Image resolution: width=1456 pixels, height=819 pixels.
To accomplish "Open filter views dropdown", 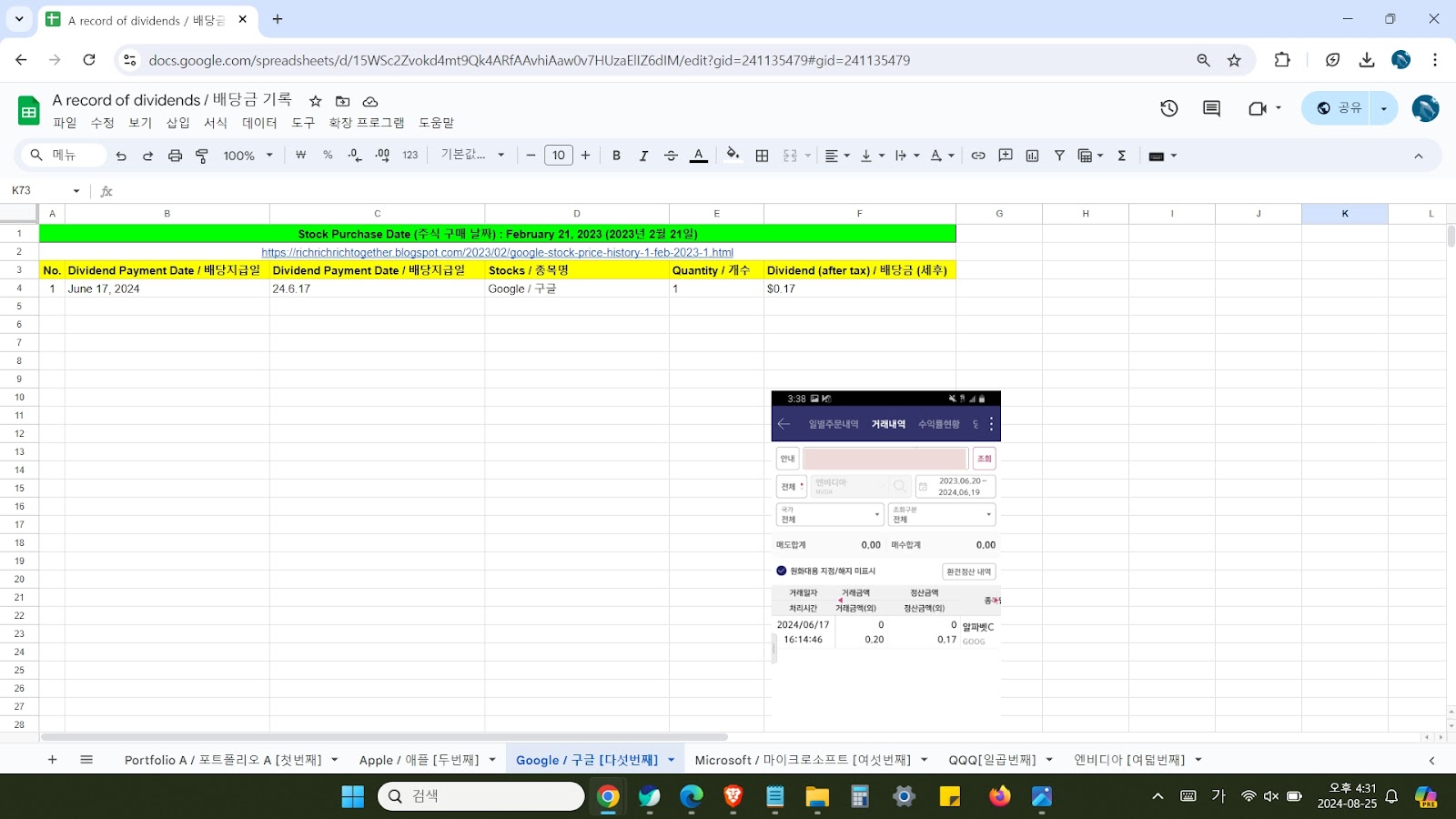I will click(x=1090, y=156).
